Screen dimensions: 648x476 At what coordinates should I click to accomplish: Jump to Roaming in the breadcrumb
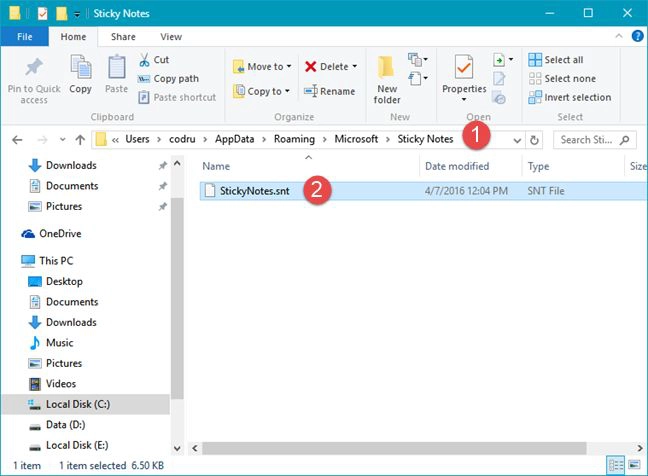click(294, 139)
